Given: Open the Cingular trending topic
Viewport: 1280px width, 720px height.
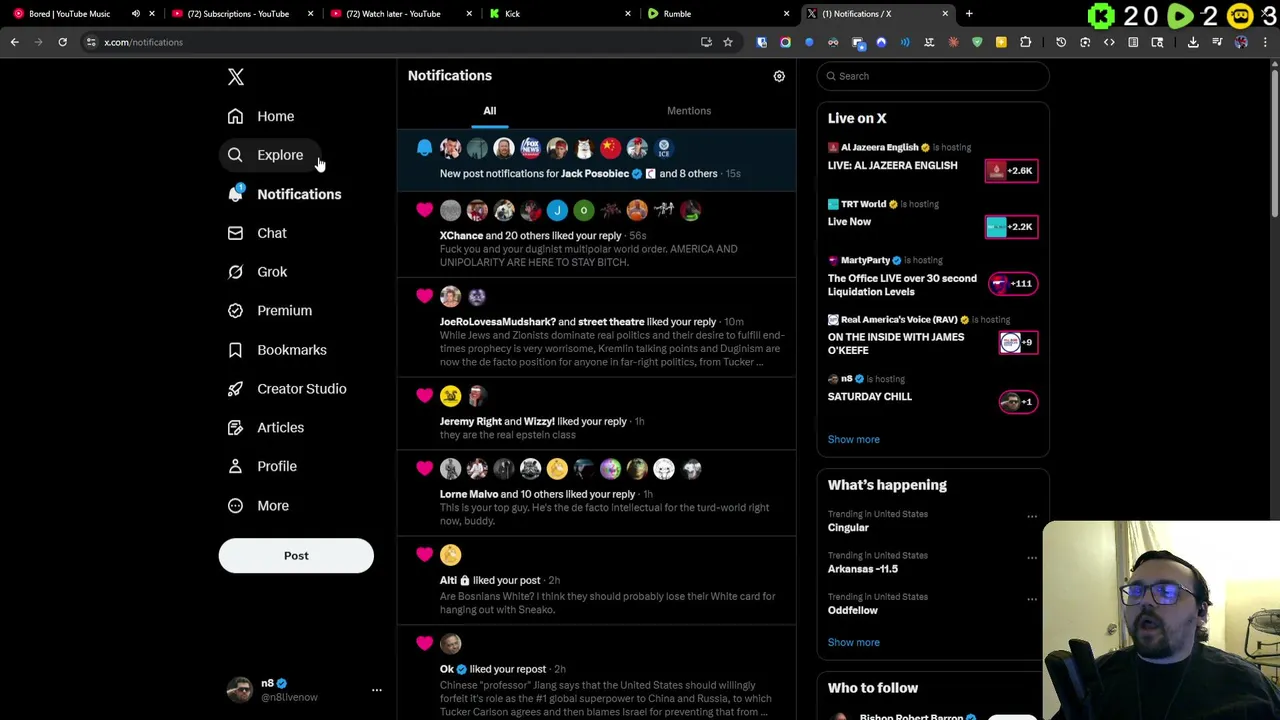Looking at the screenshot, I should 848,527.
